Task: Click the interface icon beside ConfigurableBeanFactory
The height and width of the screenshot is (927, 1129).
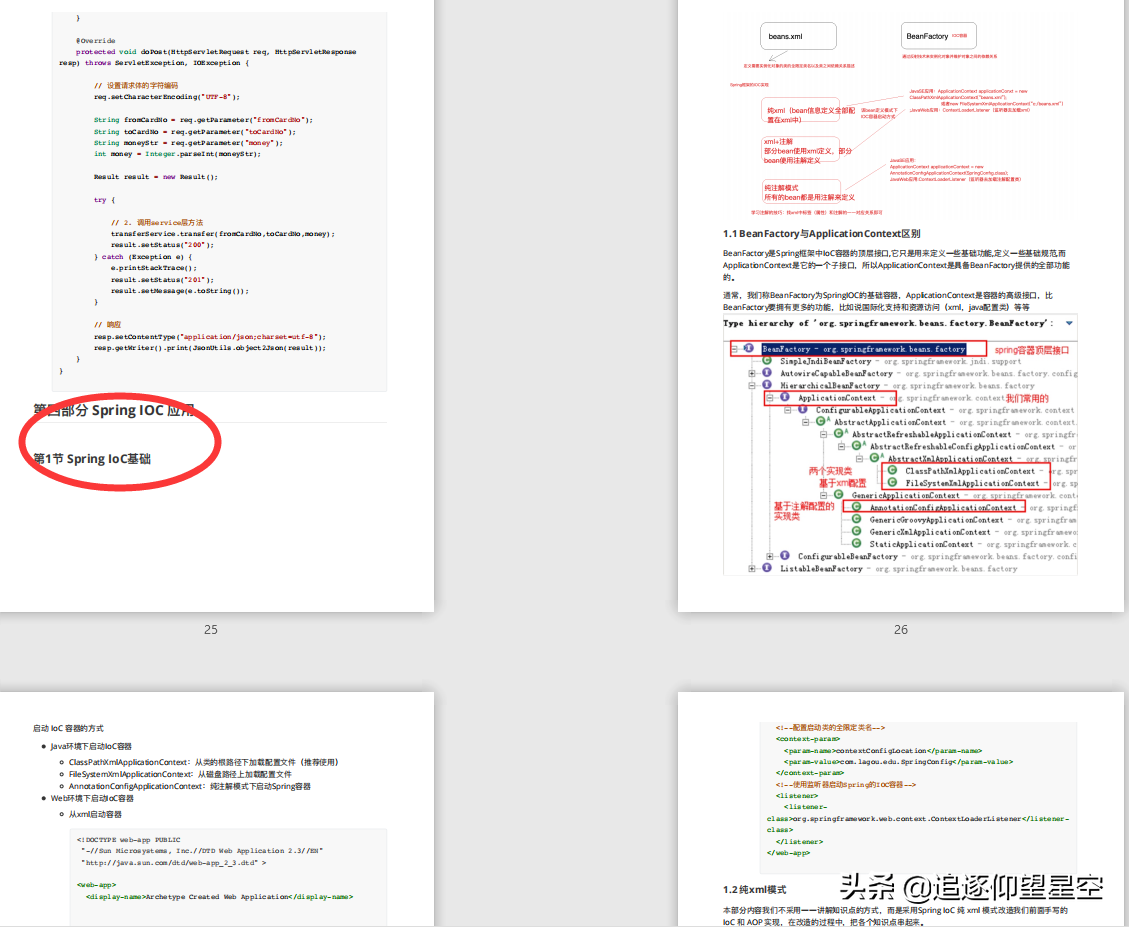Action: (785, 556)
